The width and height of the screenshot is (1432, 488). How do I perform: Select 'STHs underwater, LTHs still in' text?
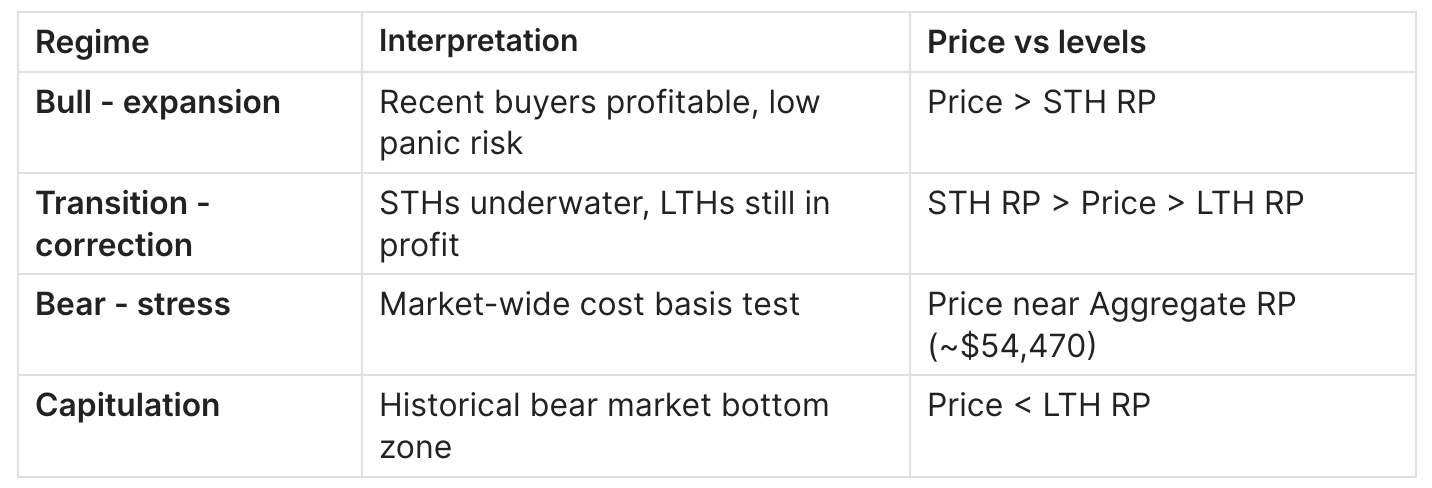604,204
